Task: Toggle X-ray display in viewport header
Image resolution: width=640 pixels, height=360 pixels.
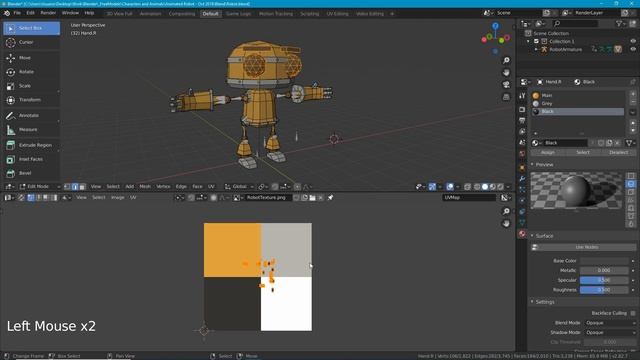Action: click(467, 187)
